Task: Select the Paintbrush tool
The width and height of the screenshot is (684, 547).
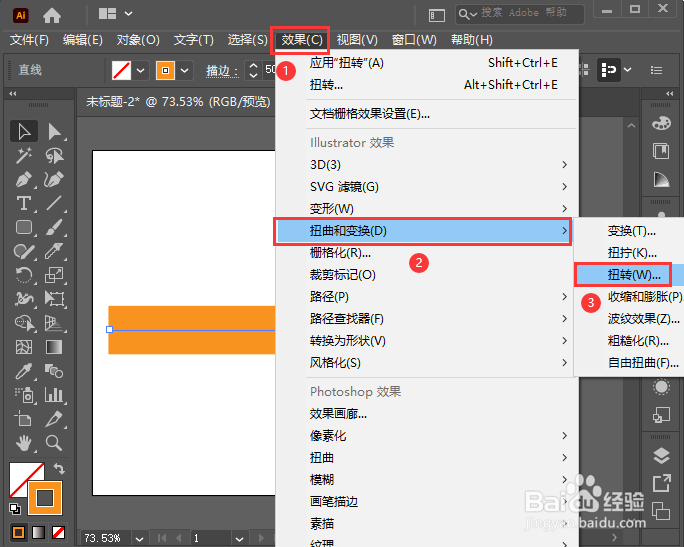Action: (x=54, y=227)
